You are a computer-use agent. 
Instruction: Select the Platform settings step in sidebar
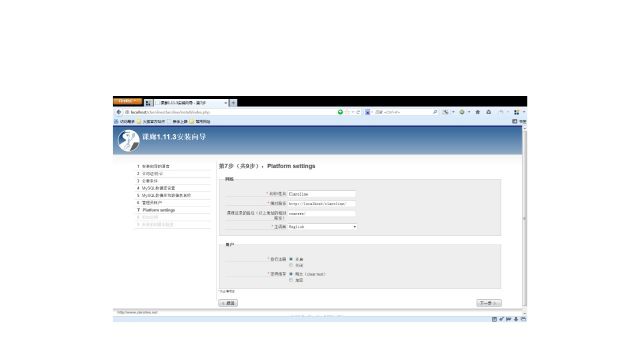coord(159,210)
